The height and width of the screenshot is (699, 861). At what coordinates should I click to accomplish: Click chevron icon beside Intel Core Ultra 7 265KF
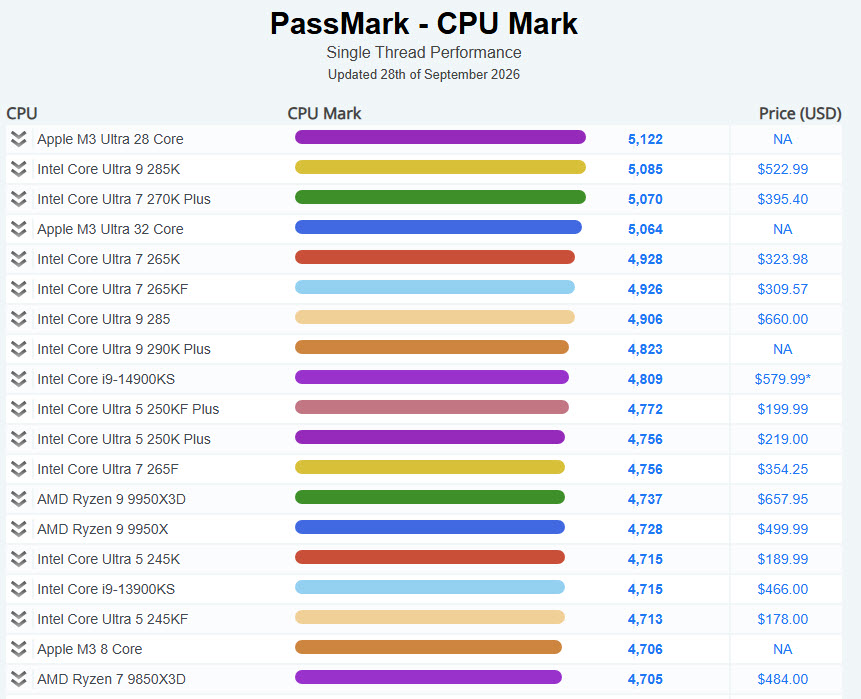[19, 289]
